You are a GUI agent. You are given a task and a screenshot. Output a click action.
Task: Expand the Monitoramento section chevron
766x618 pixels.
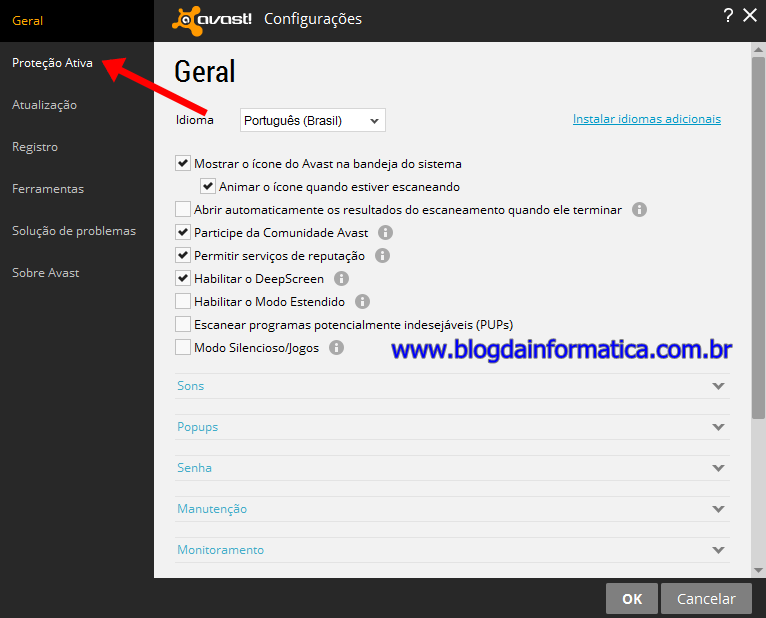(x=718, y=550)
